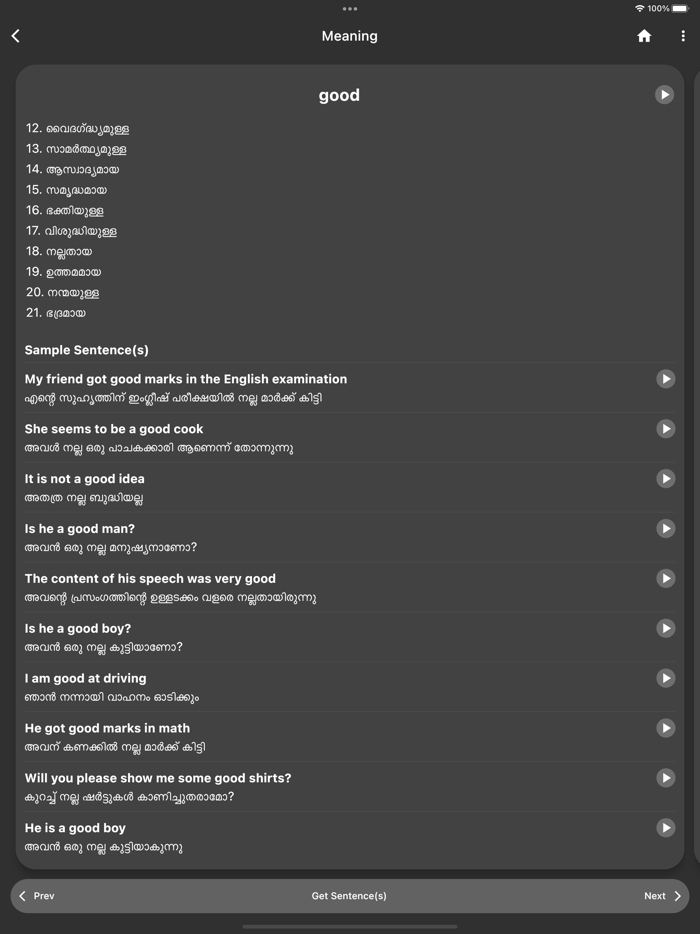The image size is (700, 934).
Task: Play the English examination sentence audio
Action: pos(665,378)
